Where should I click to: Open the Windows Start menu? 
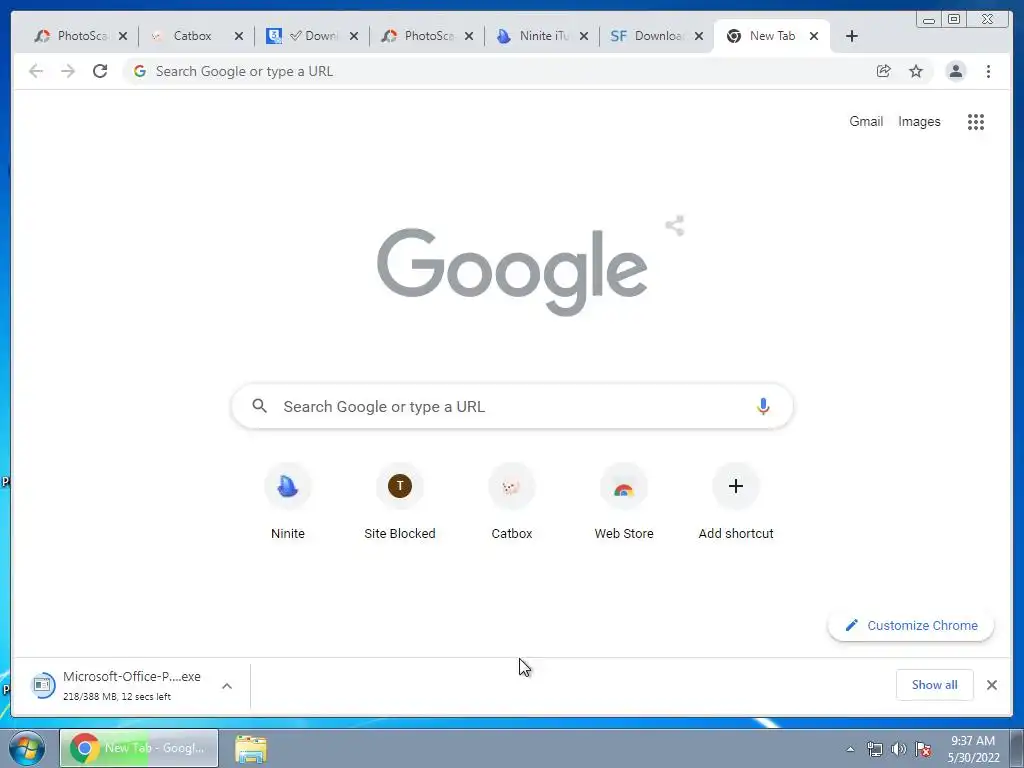point(27,748)
